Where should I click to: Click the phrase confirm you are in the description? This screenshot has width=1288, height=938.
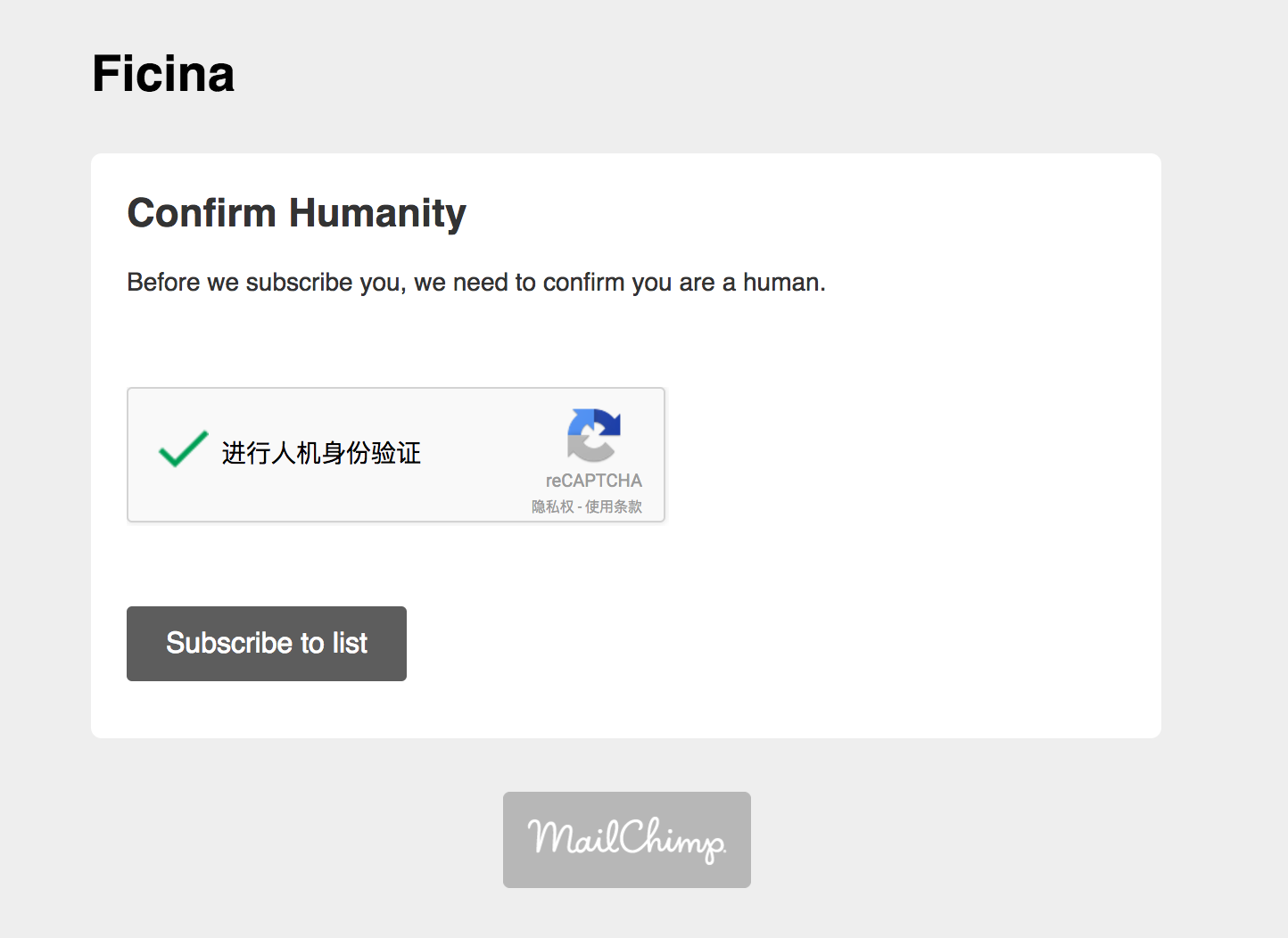pyautogui.click(x=629, y=283)
